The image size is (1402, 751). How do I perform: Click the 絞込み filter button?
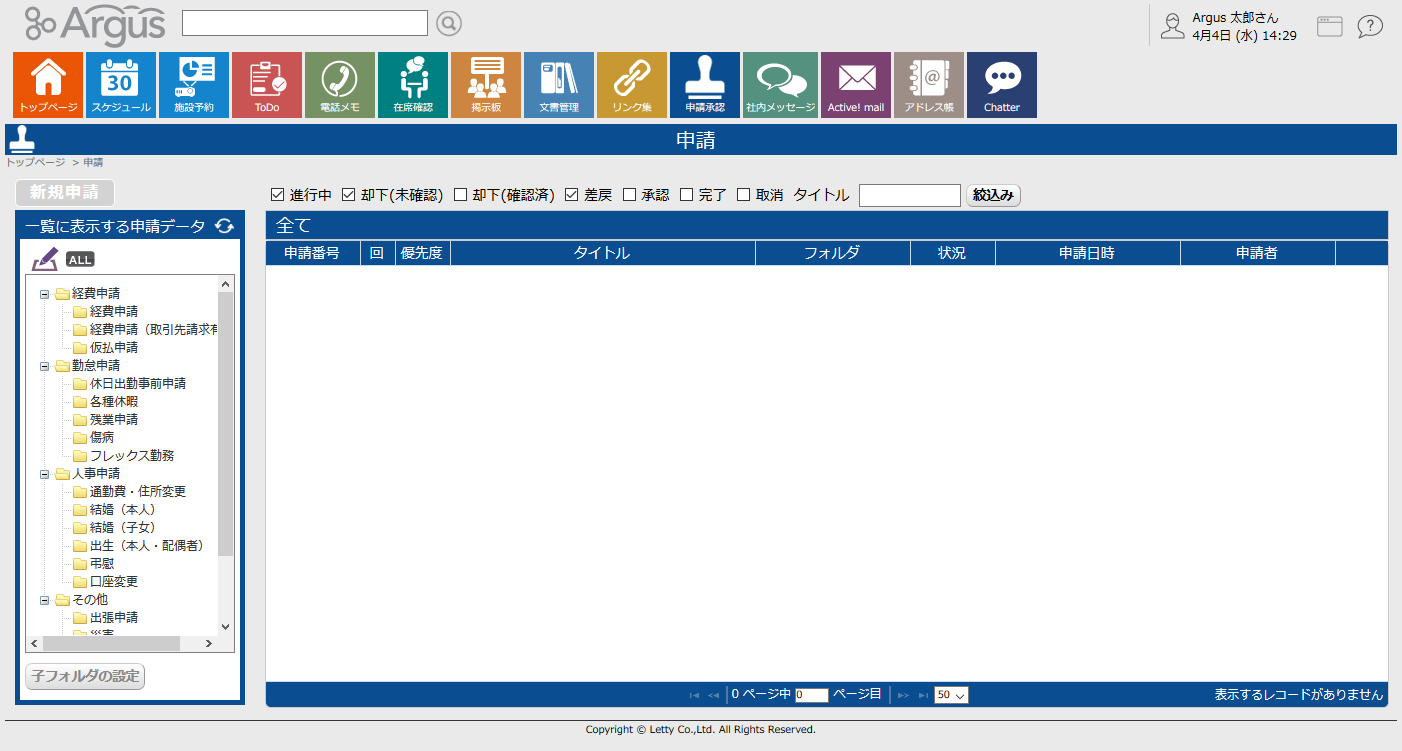click(993, 195)
